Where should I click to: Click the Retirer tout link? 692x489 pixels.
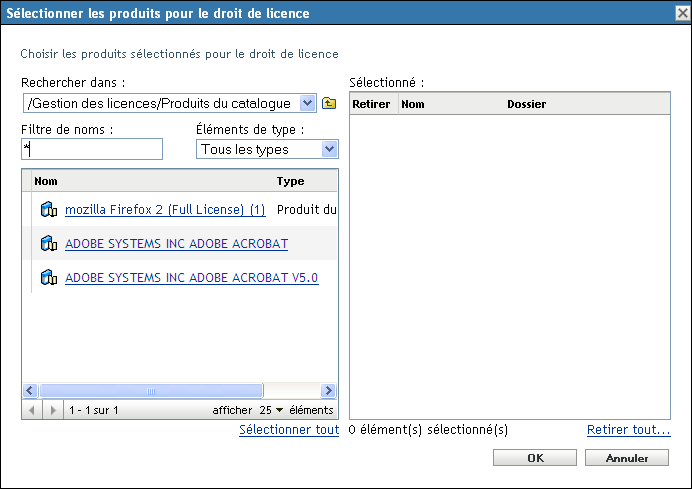[628, 430]
